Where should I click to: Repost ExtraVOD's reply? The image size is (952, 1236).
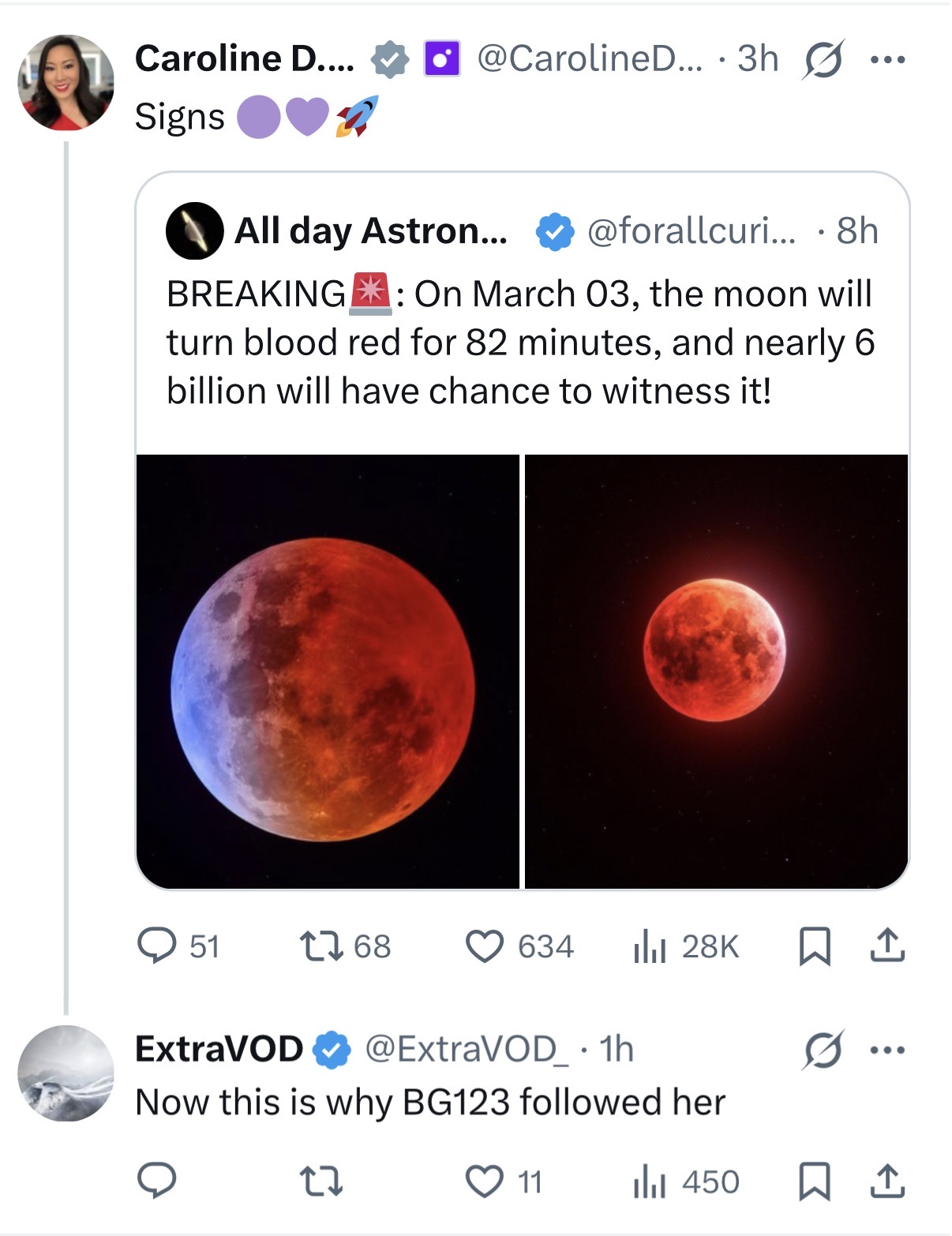click(x=321, y=1182)
